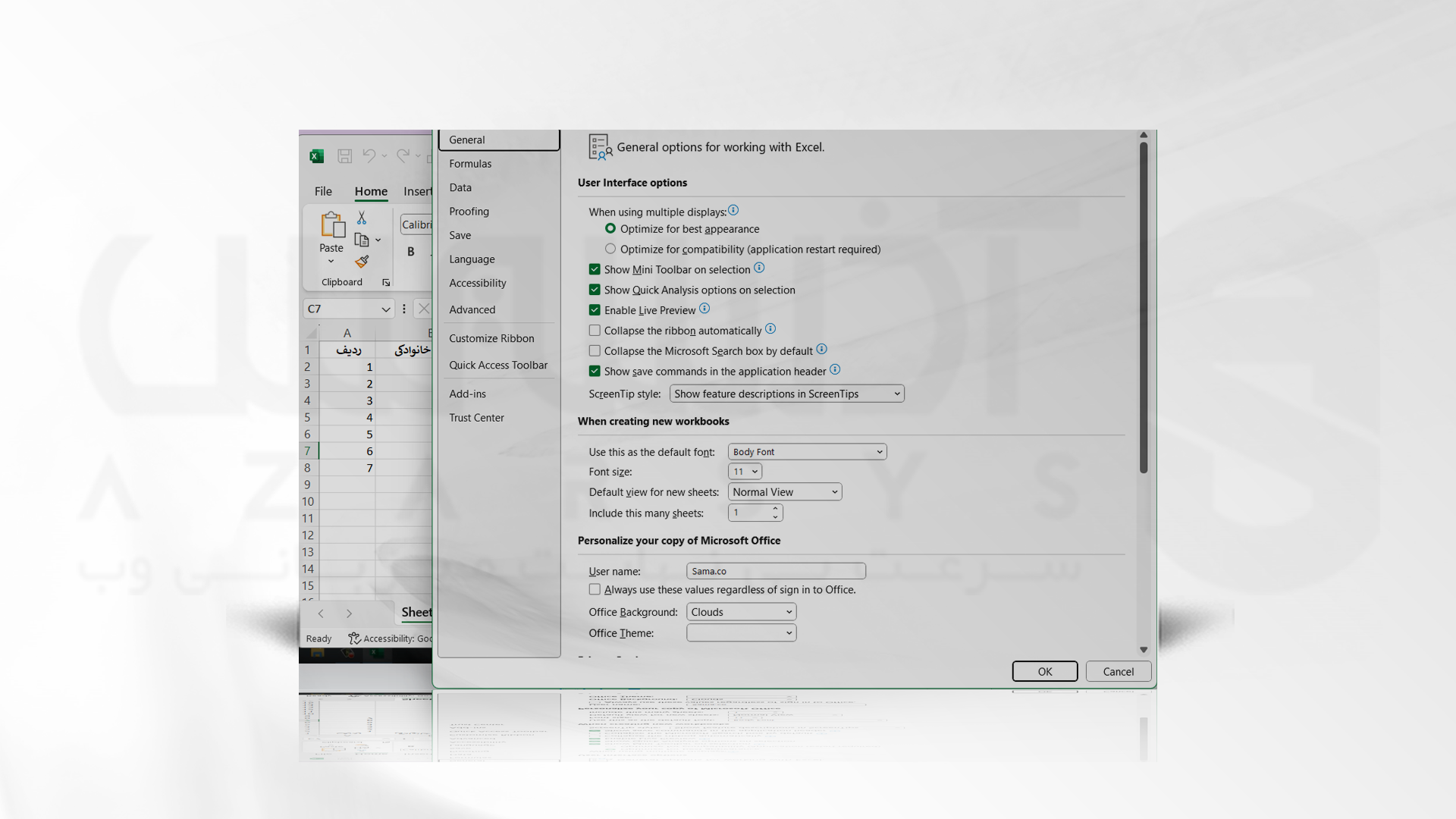The height and width of the screenshot is (819, 1456).
Task: Select the General options category
Action: point(499,140)
